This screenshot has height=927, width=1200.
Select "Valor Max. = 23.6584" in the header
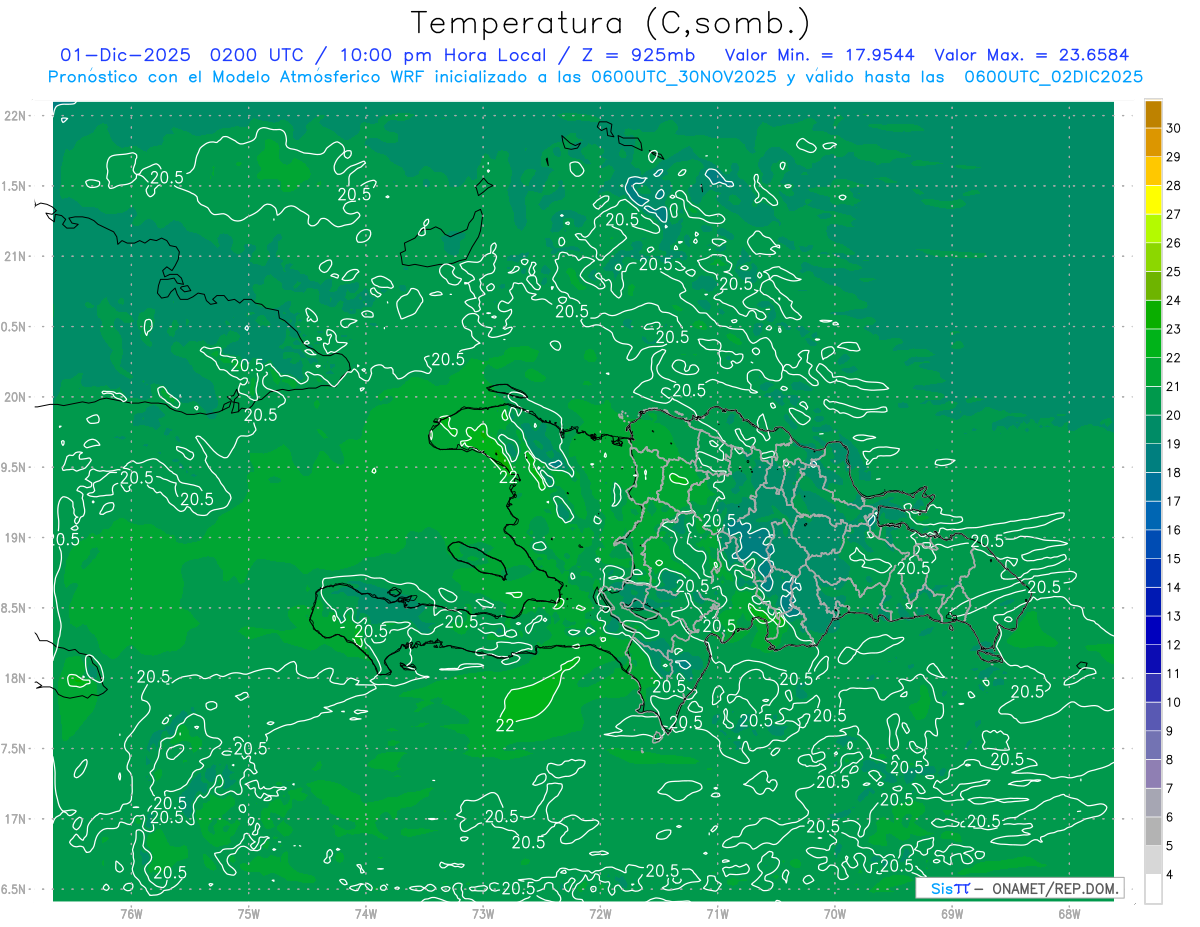[1031, 55]
